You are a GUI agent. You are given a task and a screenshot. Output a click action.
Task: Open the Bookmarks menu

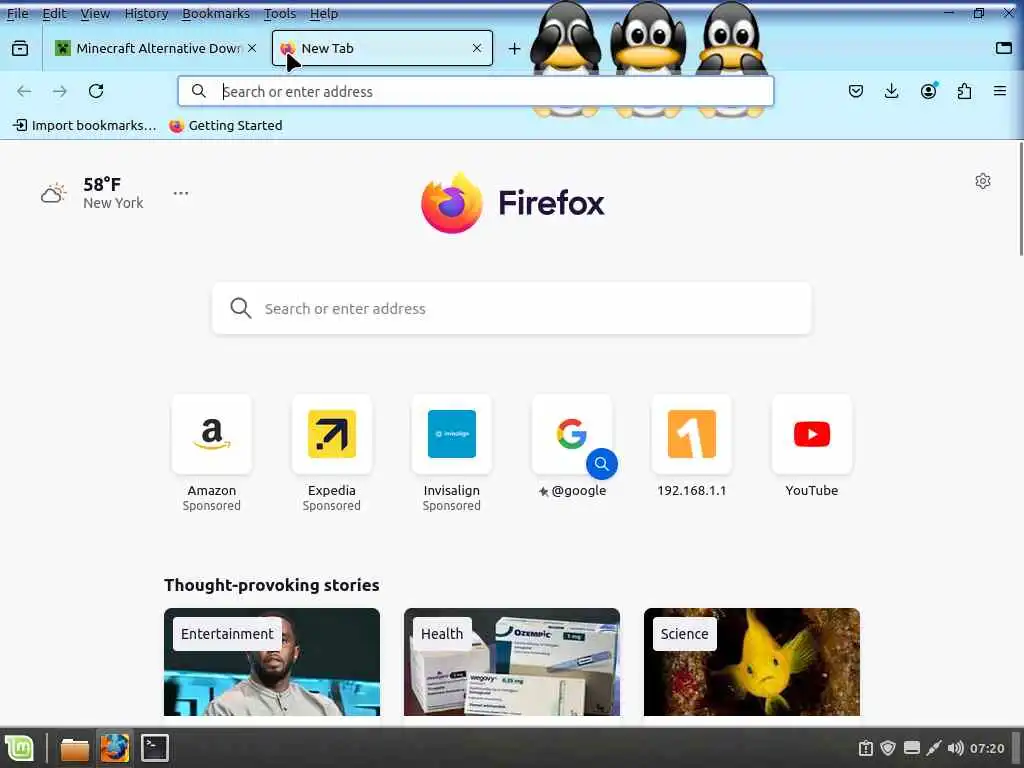(x=216, y=13)
